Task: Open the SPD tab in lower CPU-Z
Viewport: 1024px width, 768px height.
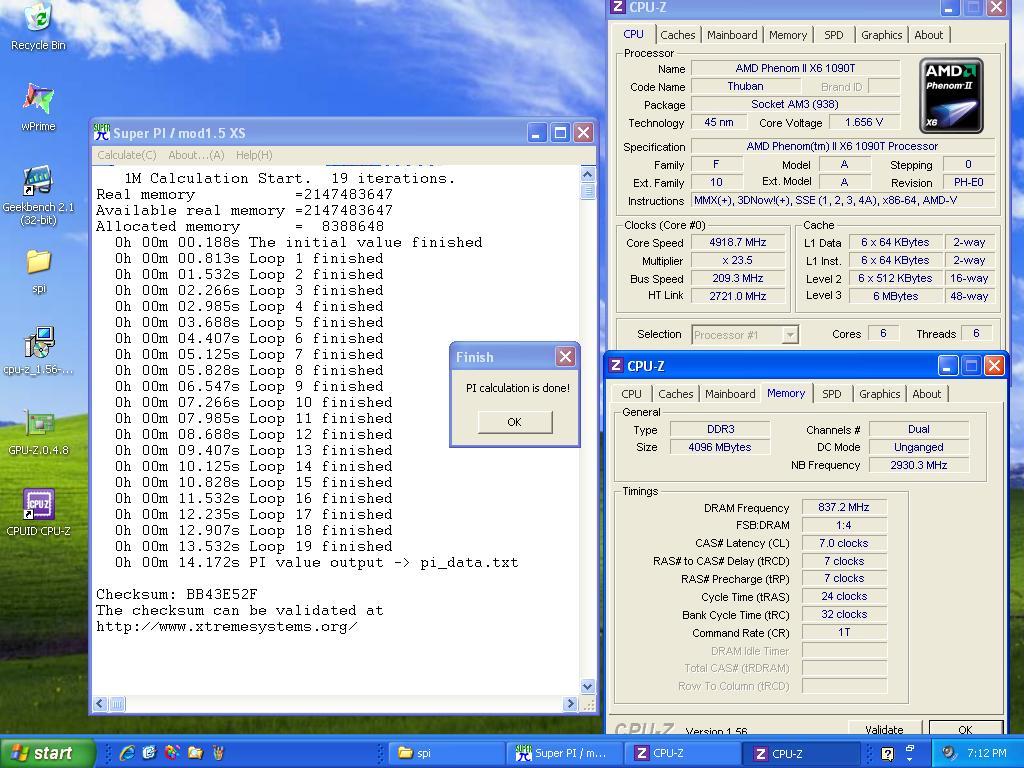Action: tap(831, 394)
